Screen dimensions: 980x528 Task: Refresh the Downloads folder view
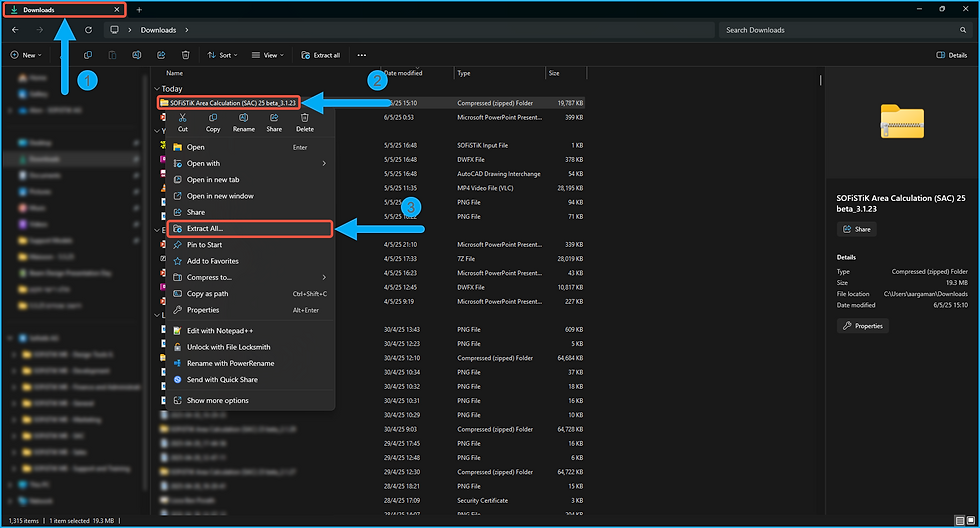click(x=88, y=30)
